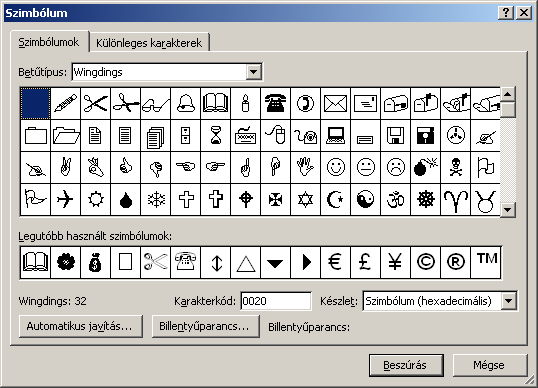538x388 pixels.
Task: Open the Betűtípus font dropdown
Action: click(254, 72)
